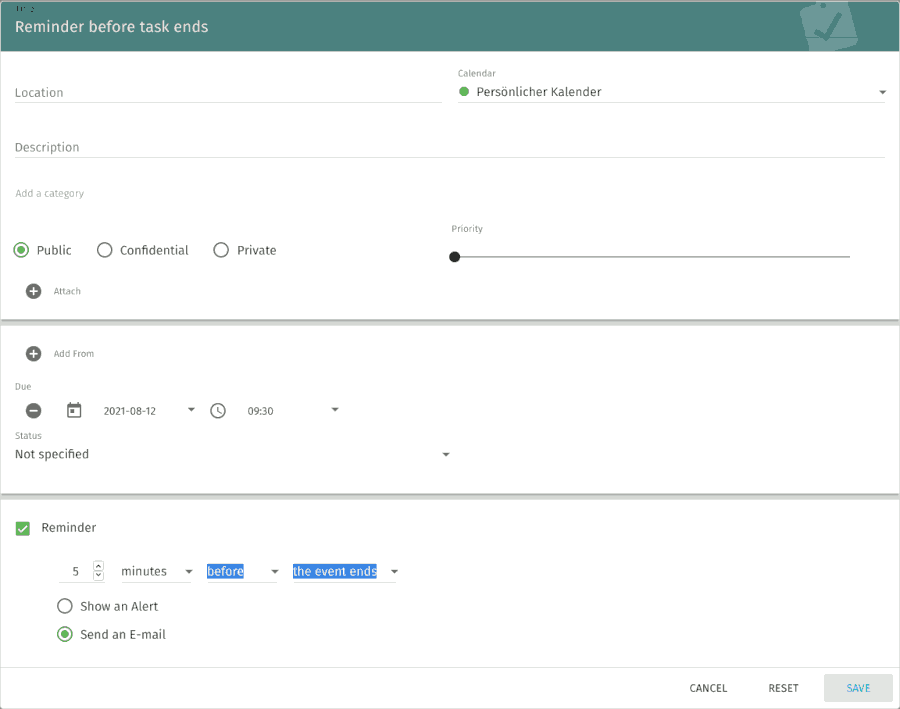
Task: Select the Confidential radio button
Action: (x=104, y=251)
